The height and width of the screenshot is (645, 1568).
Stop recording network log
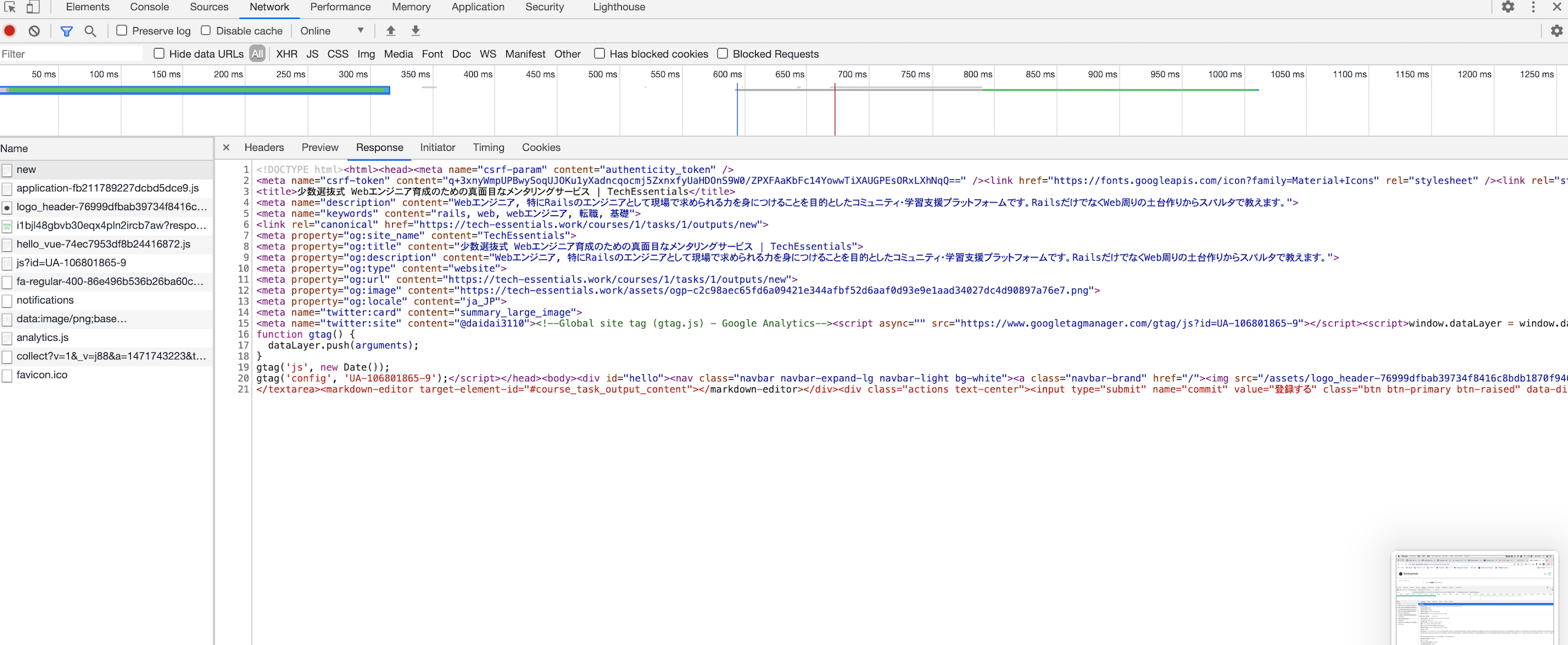pyautogui.click(x=9, y=30)
